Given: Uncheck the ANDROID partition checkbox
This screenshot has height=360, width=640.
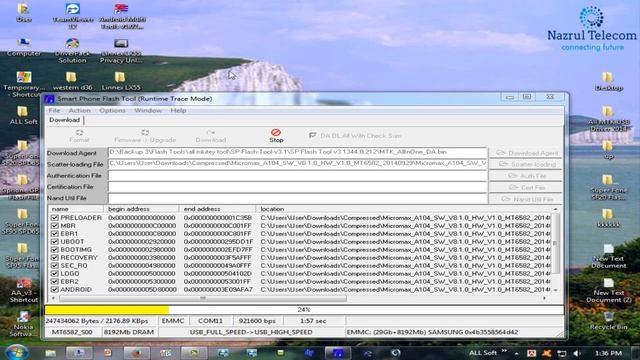Looking at the screenshot, I should tap(55, 289).
